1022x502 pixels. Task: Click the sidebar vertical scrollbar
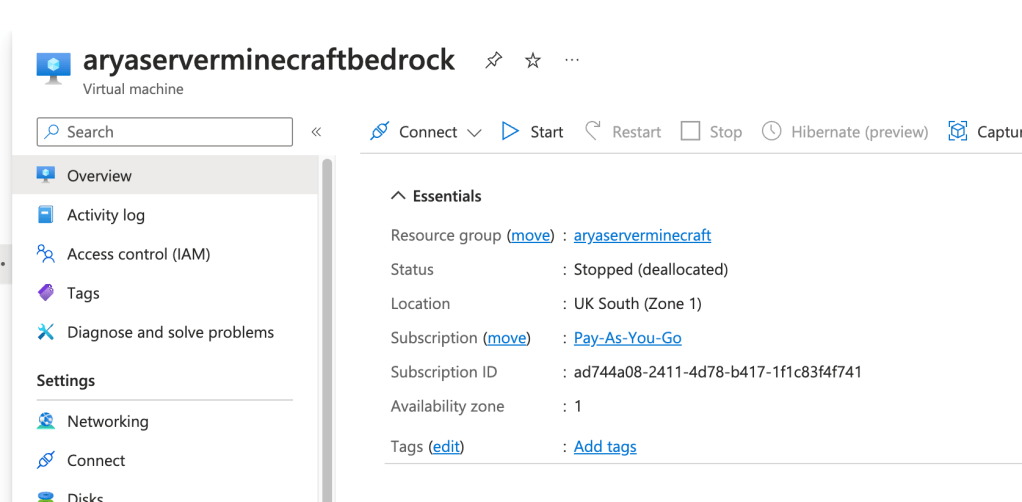tap(327, 329)
